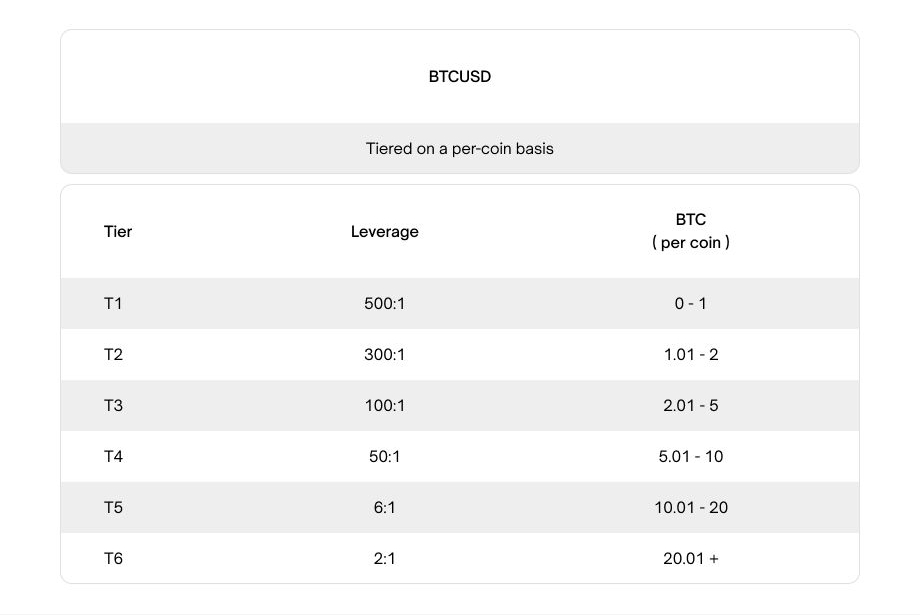
Task: Click the 50:1 leverage value
Action: (x=384, y=457)
